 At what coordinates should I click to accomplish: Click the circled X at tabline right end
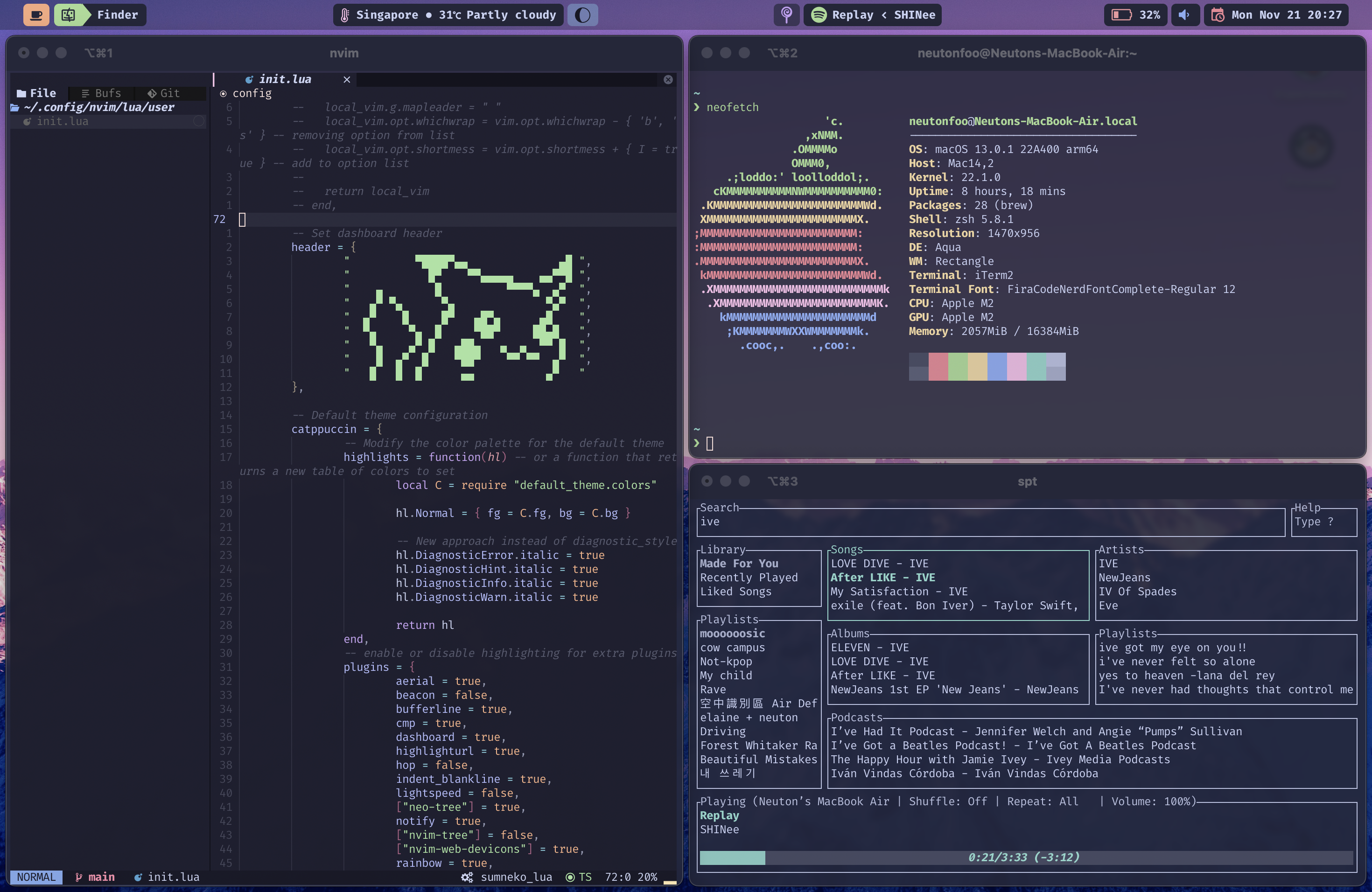point(668,79)
